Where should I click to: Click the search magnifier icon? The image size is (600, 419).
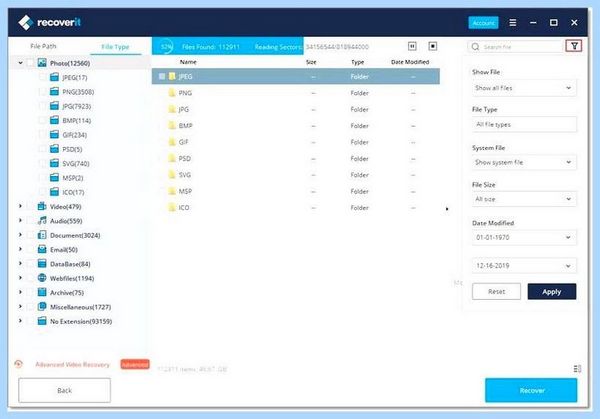(x=475, y=47)
